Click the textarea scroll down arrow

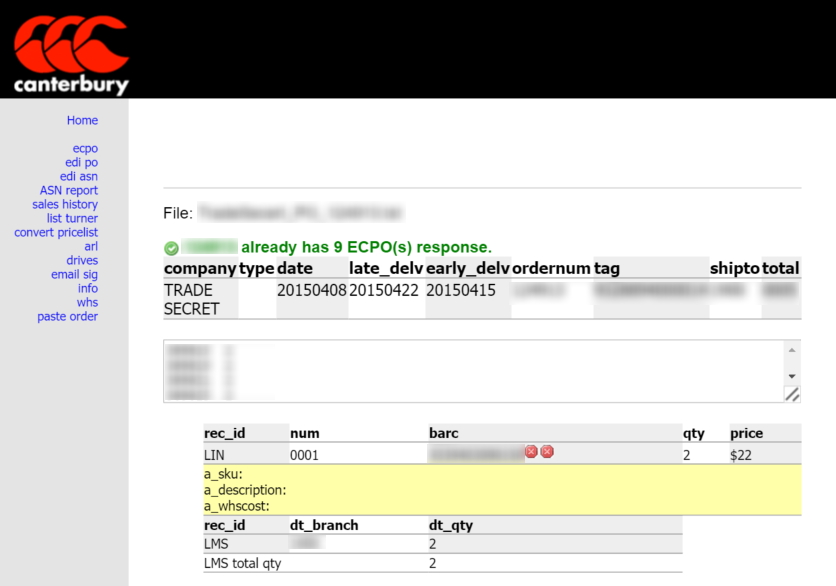click(792, 376)
